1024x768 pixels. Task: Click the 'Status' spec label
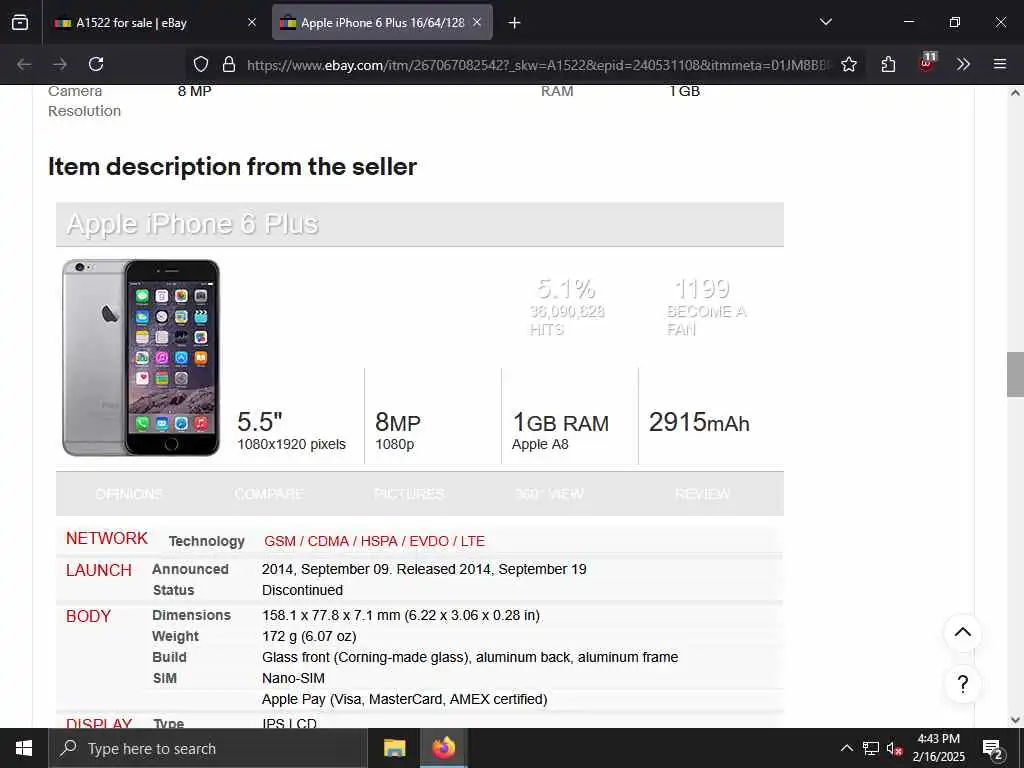173,590
